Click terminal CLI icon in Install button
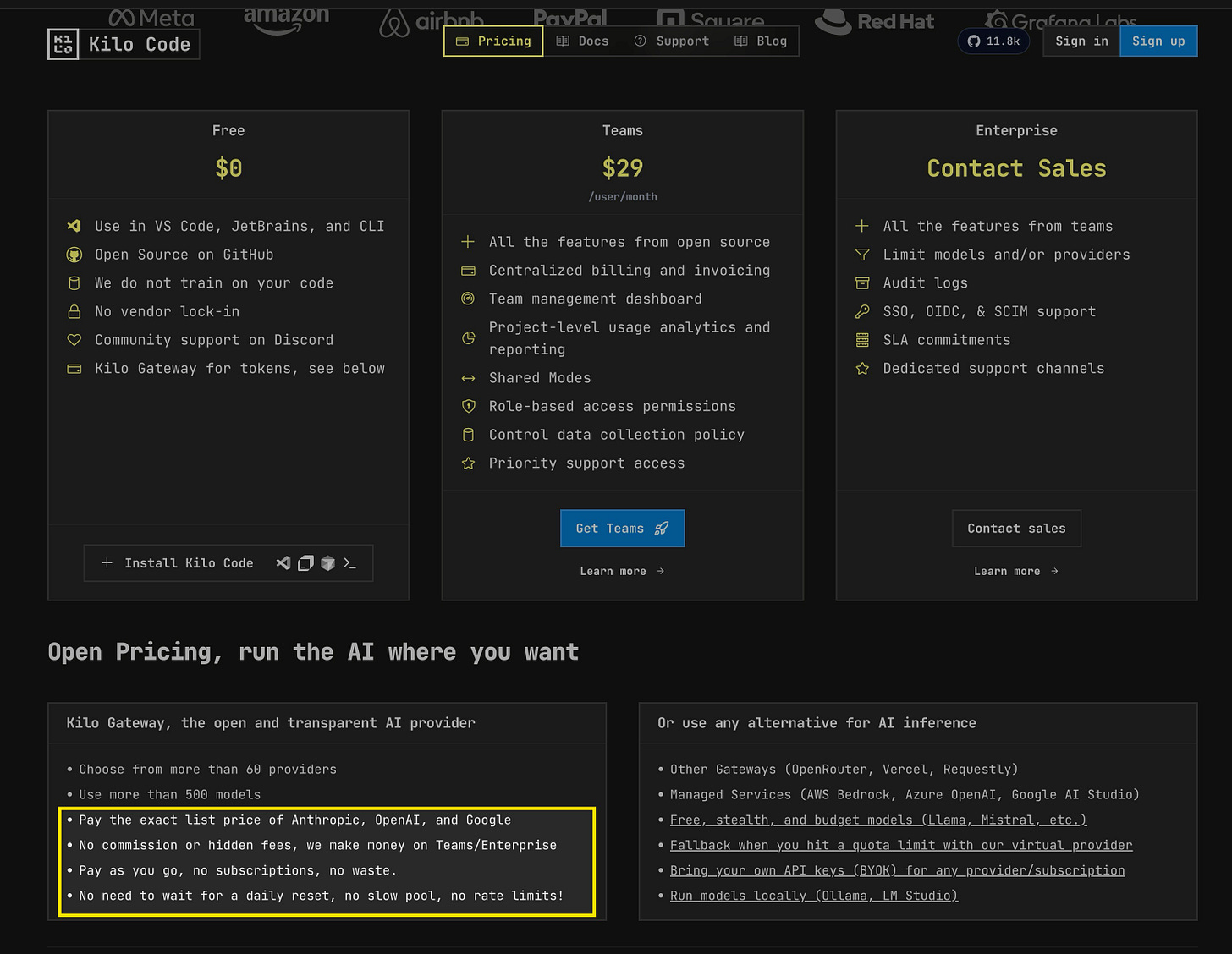The height and width of the screenshot is (954, 1232). (349, 562)
